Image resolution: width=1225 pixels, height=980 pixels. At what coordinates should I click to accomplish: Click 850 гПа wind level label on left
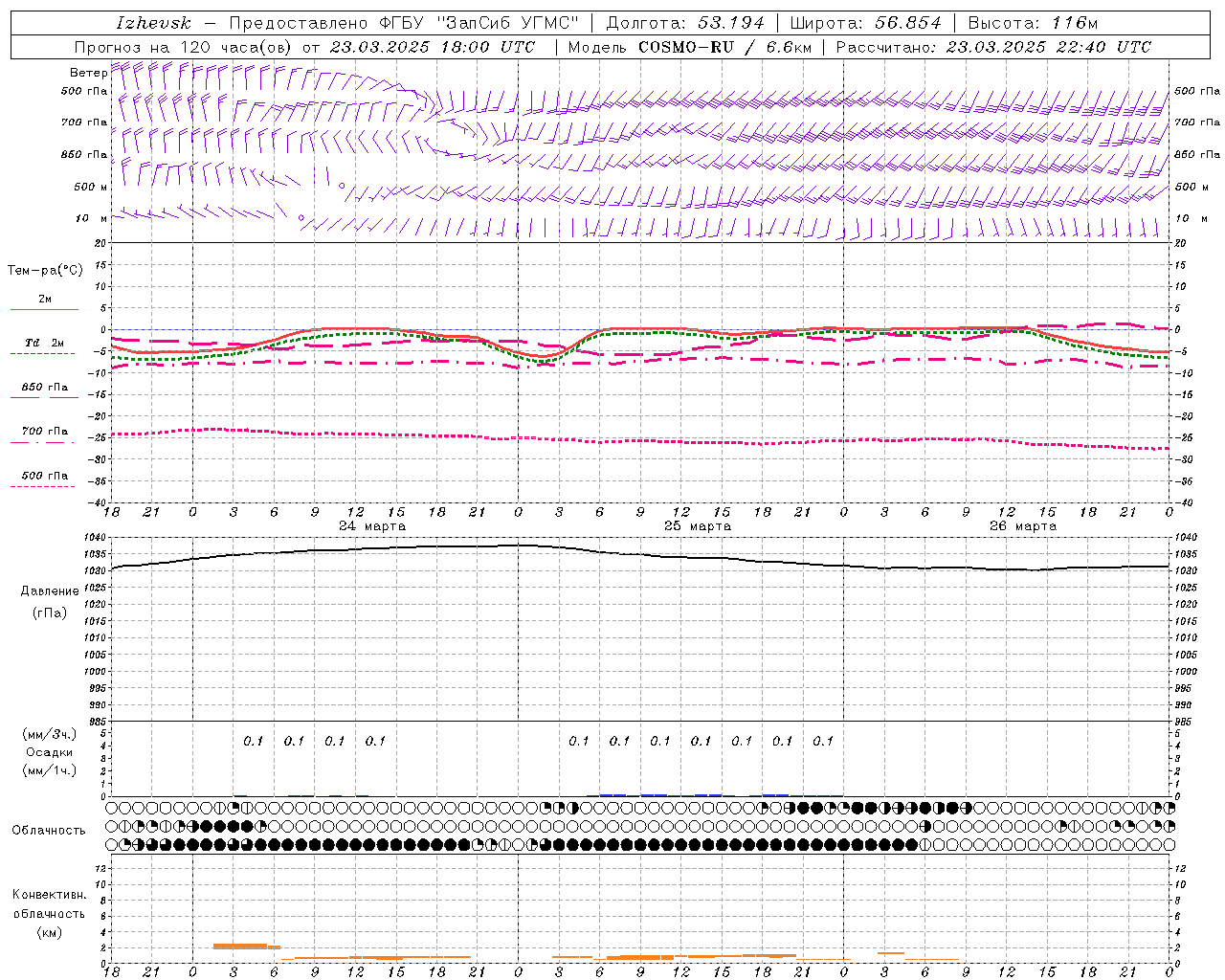click(84, 154)
